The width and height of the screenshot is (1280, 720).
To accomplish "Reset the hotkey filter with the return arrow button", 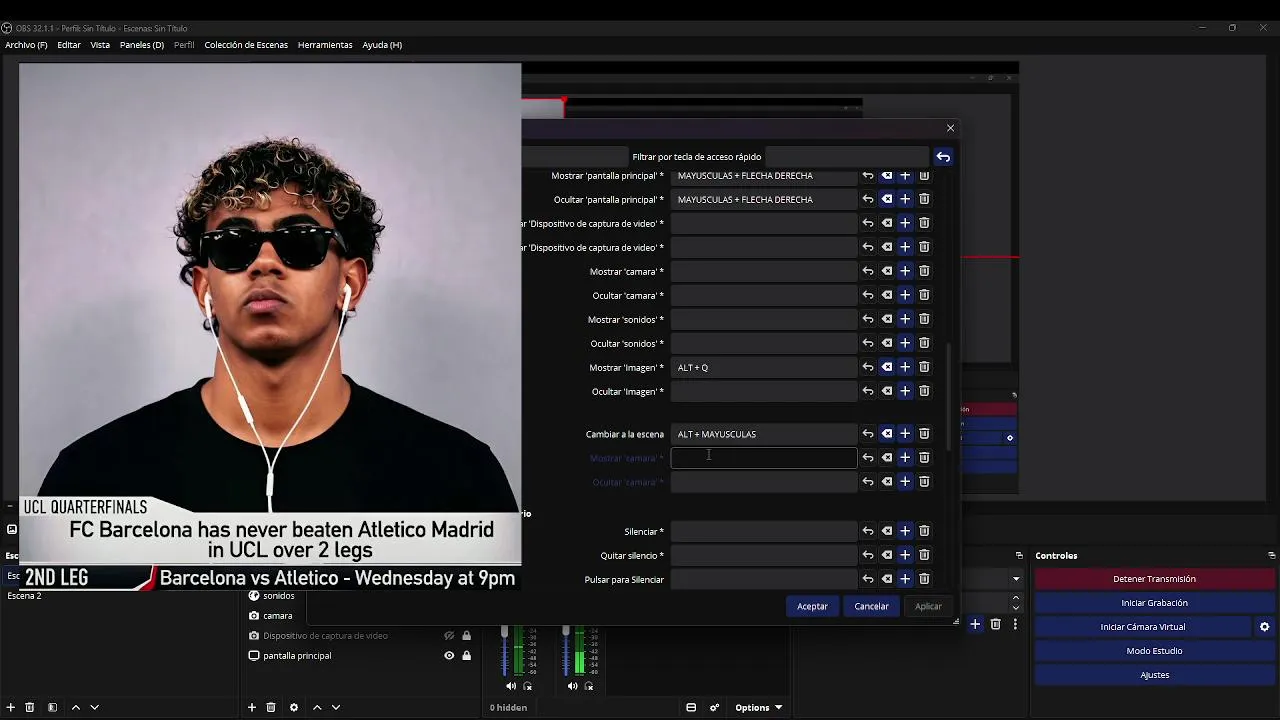I will (943, 157).
